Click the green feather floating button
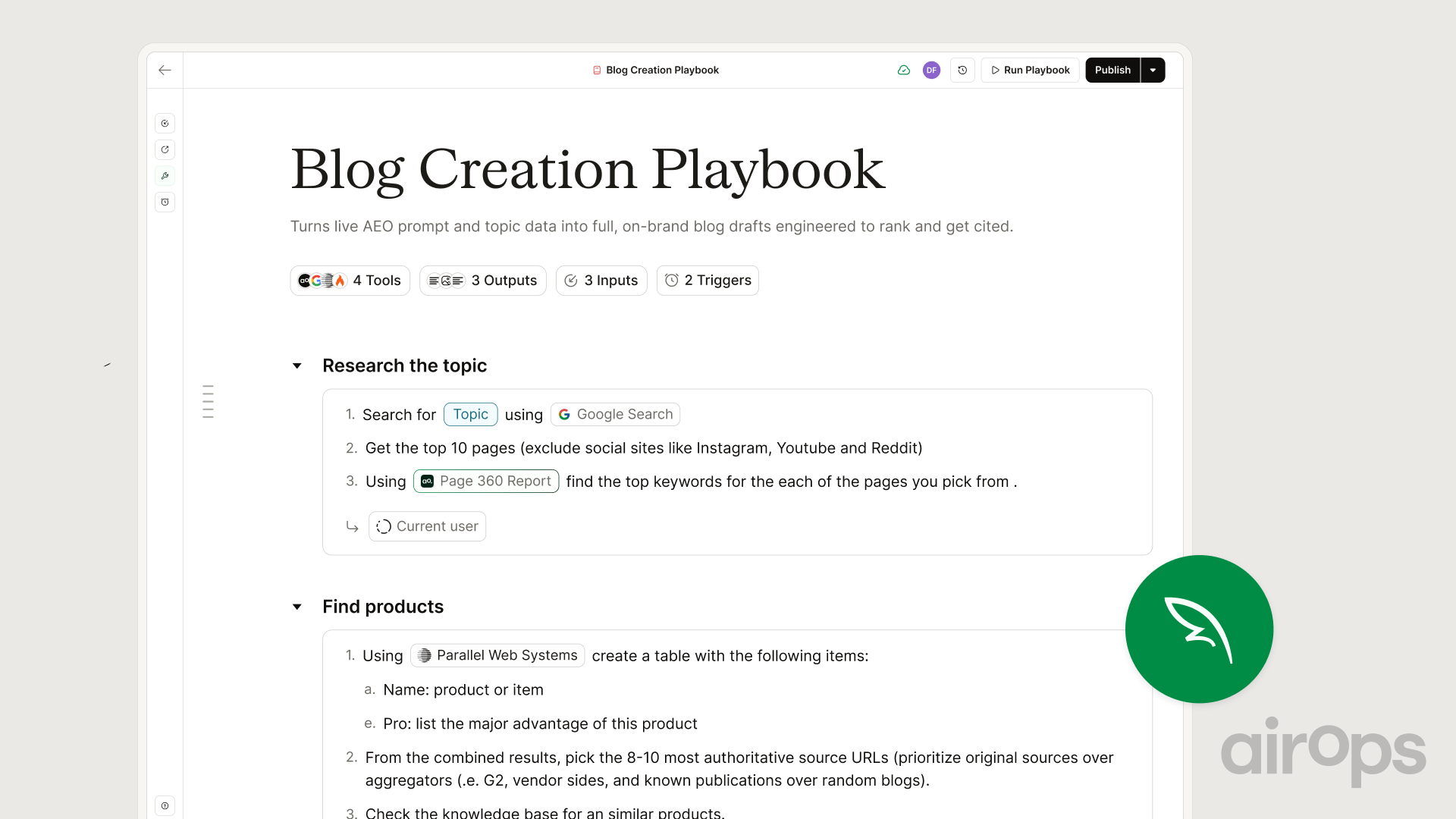Image resolution: width=1456 pixels, height=819 pixels. (1199, 629)
